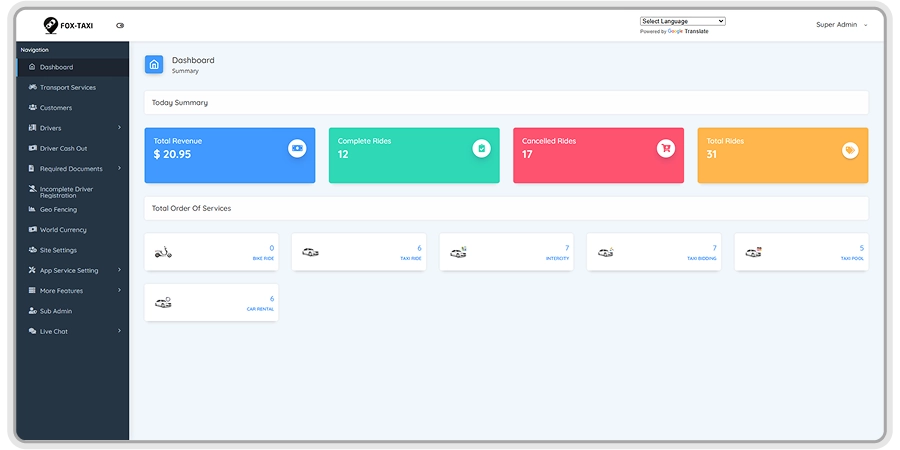Screen dimensions: 900x450
Task: Click the Complete Rides count 12
Action: pos(343,154)
